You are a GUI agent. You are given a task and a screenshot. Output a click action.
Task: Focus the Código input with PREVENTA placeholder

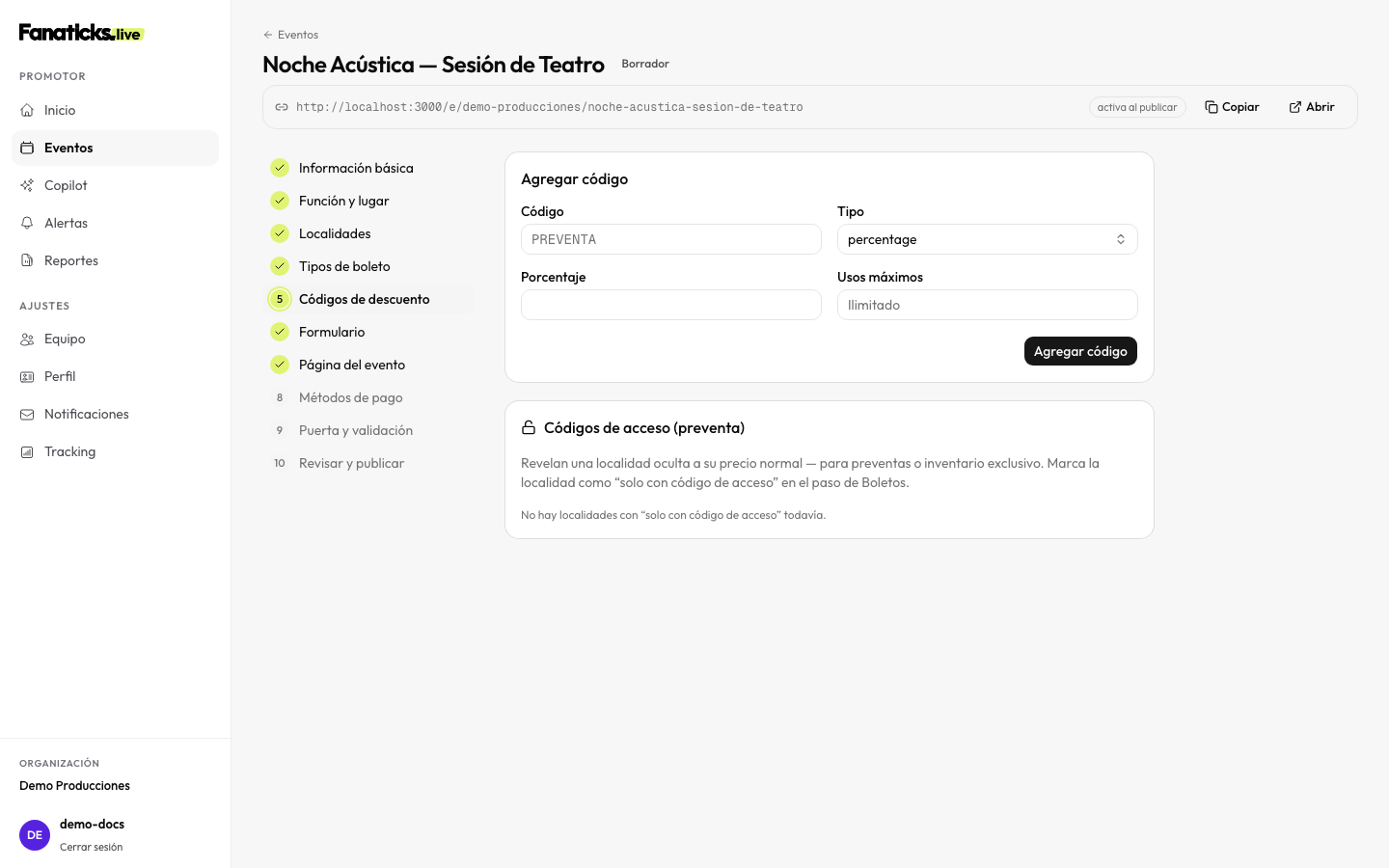[670, 239]
